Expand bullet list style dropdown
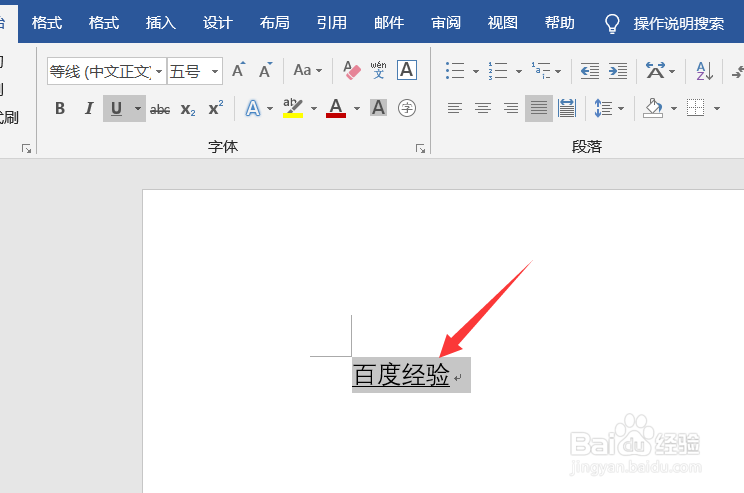Screen dimensions: 744x493 point(476,71)
